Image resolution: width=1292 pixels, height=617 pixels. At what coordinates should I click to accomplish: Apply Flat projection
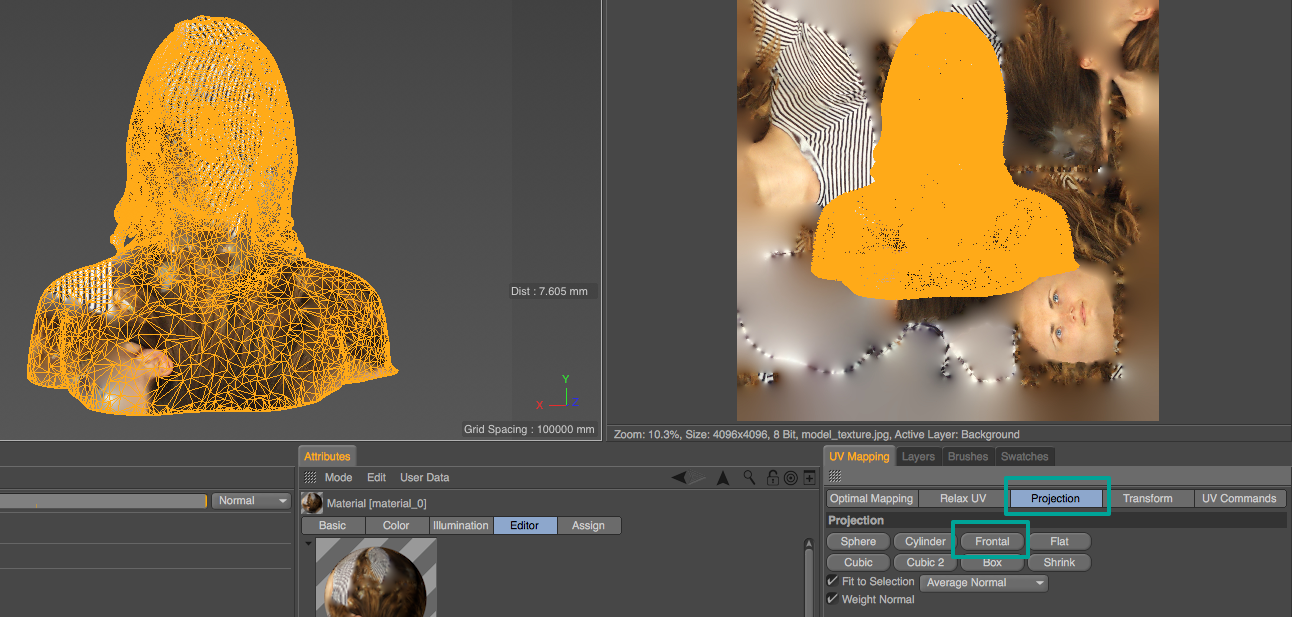[1059, 541]
